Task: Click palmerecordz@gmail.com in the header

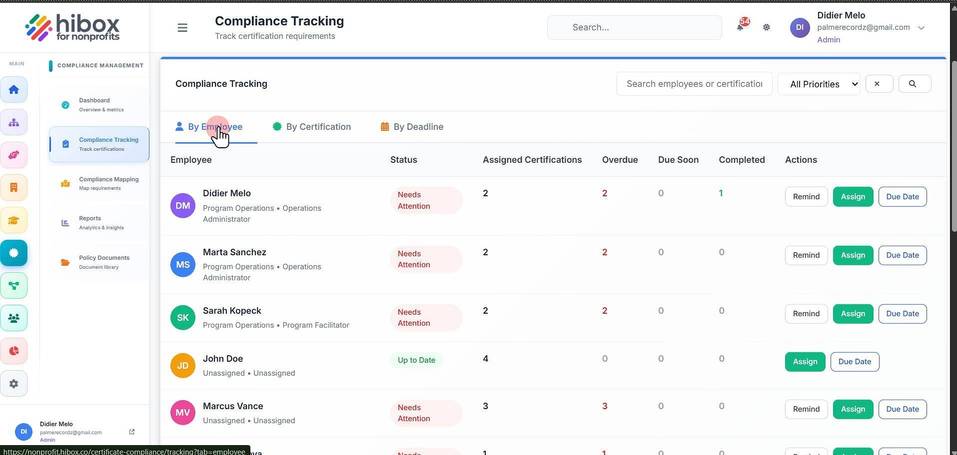Action: coord(864,27)
